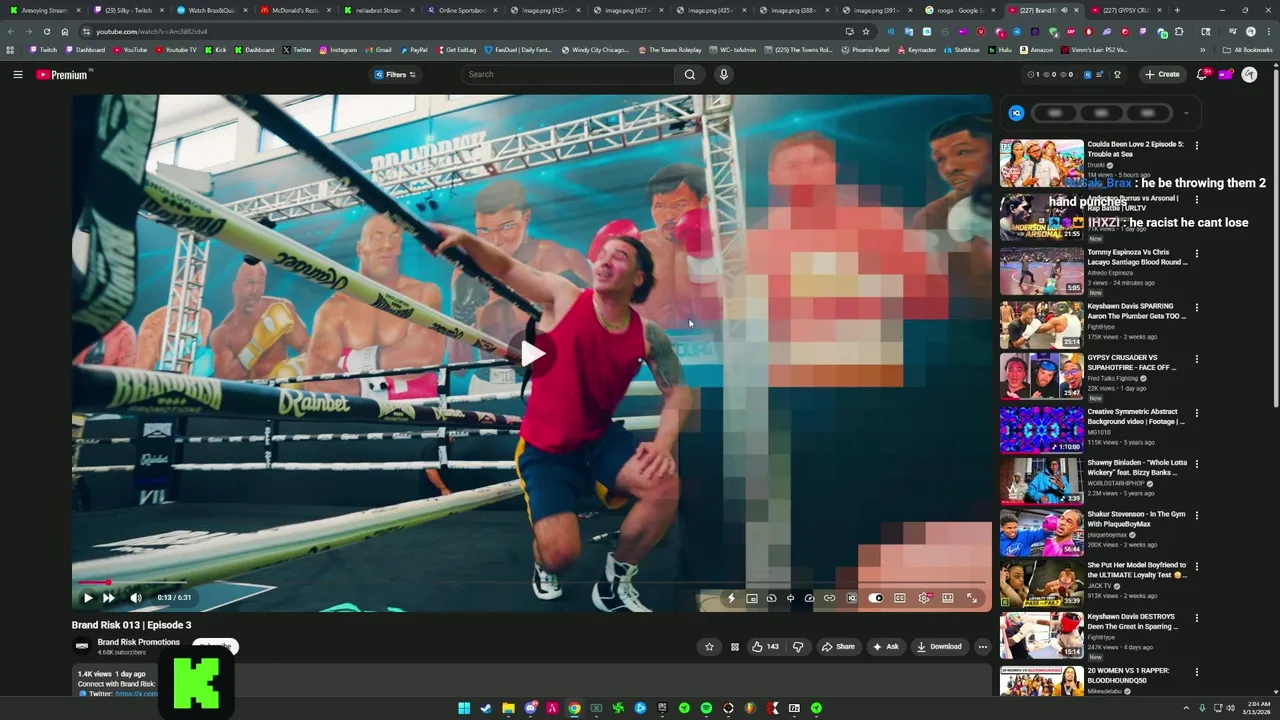
Task: Open the YouTube TV bookmark
Action: point(176,50)
